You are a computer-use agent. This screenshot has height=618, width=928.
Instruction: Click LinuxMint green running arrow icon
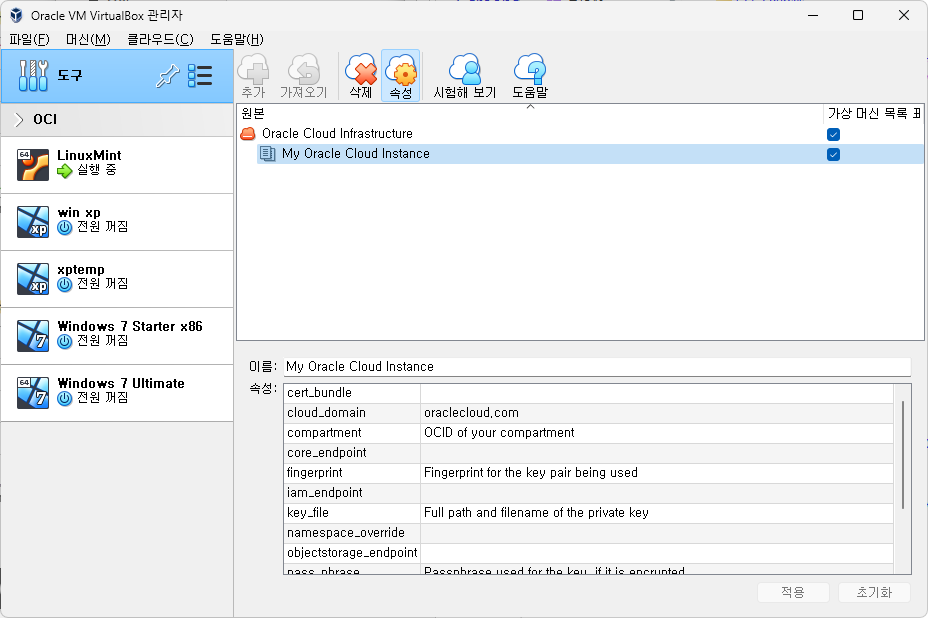click(65, 171)
